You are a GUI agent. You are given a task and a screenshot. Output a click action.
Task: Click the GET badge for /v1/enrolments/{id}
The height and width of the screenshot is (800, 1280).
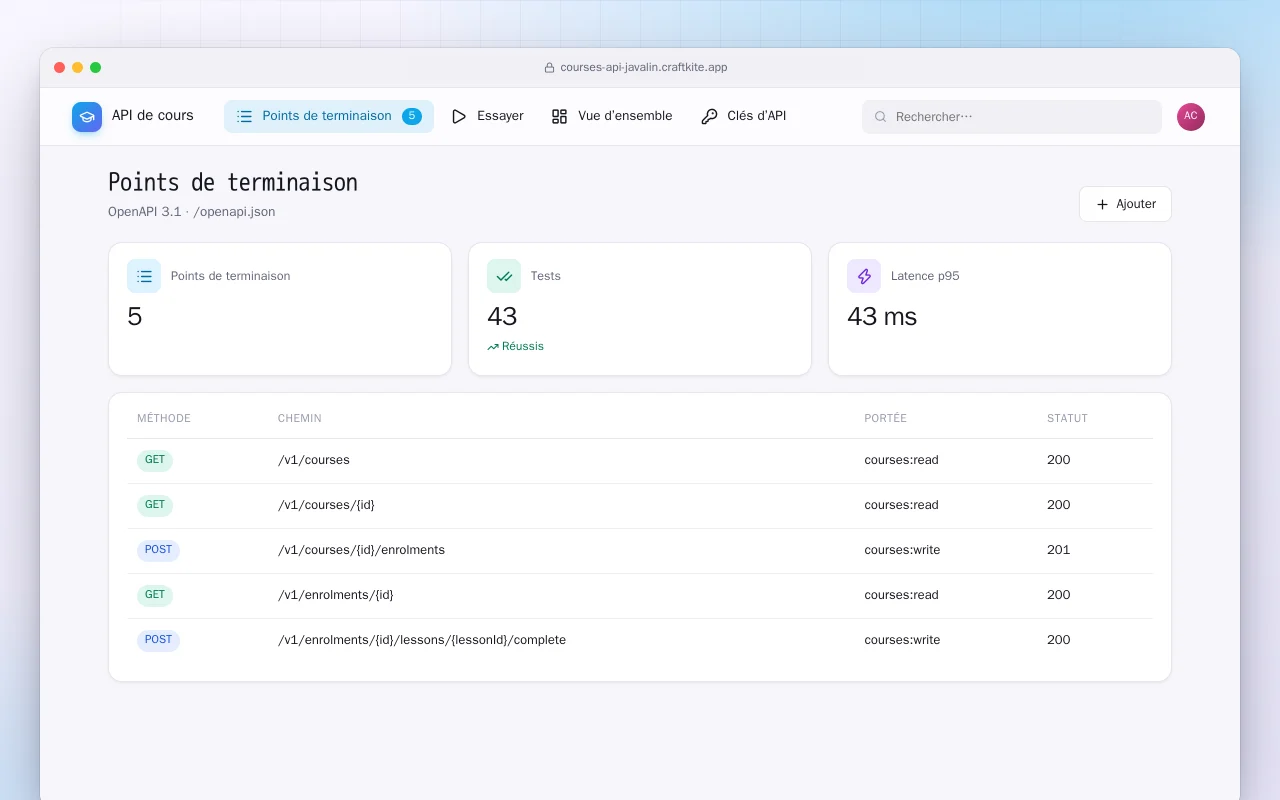pyautogui.click(x=155, y=595)
